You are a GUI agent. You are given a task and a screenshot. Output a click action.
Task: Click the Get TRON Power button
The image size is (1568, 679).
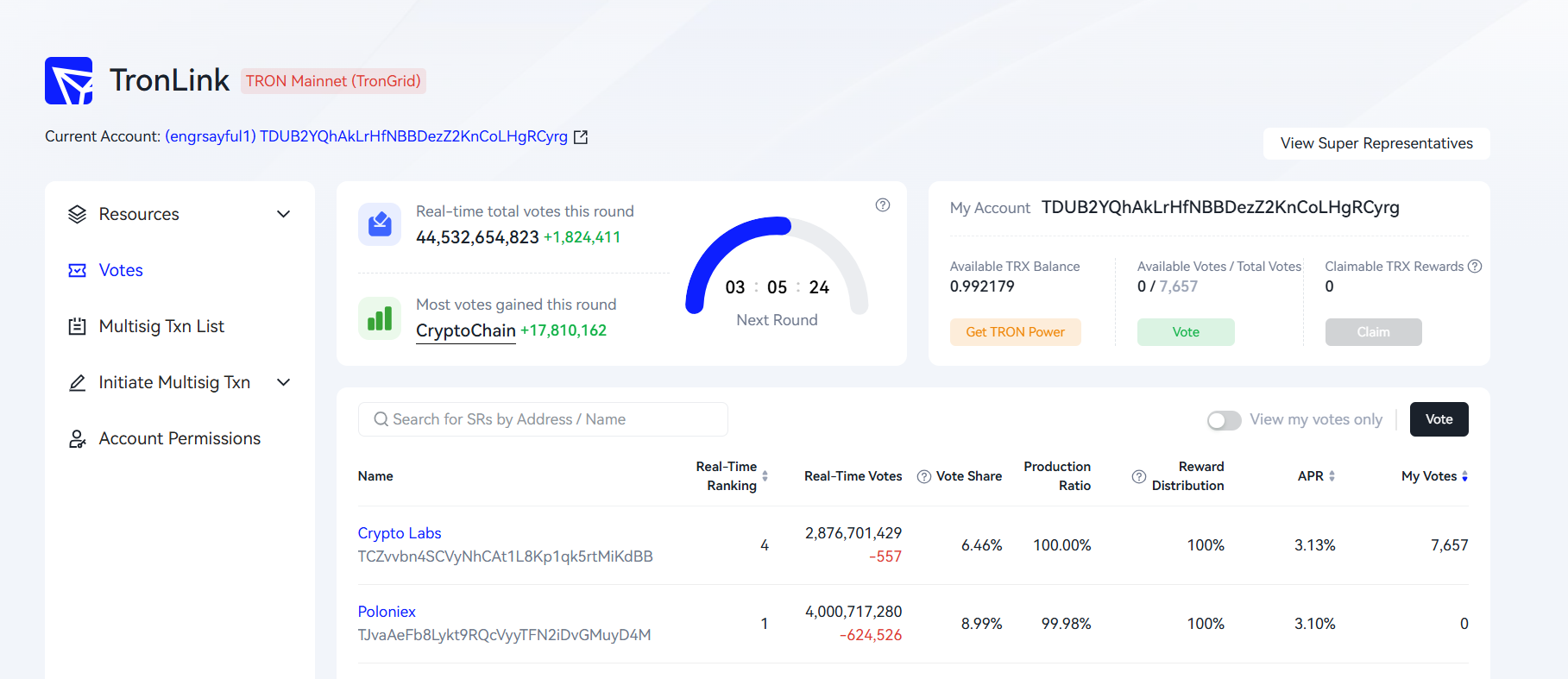click(1015, 332)
